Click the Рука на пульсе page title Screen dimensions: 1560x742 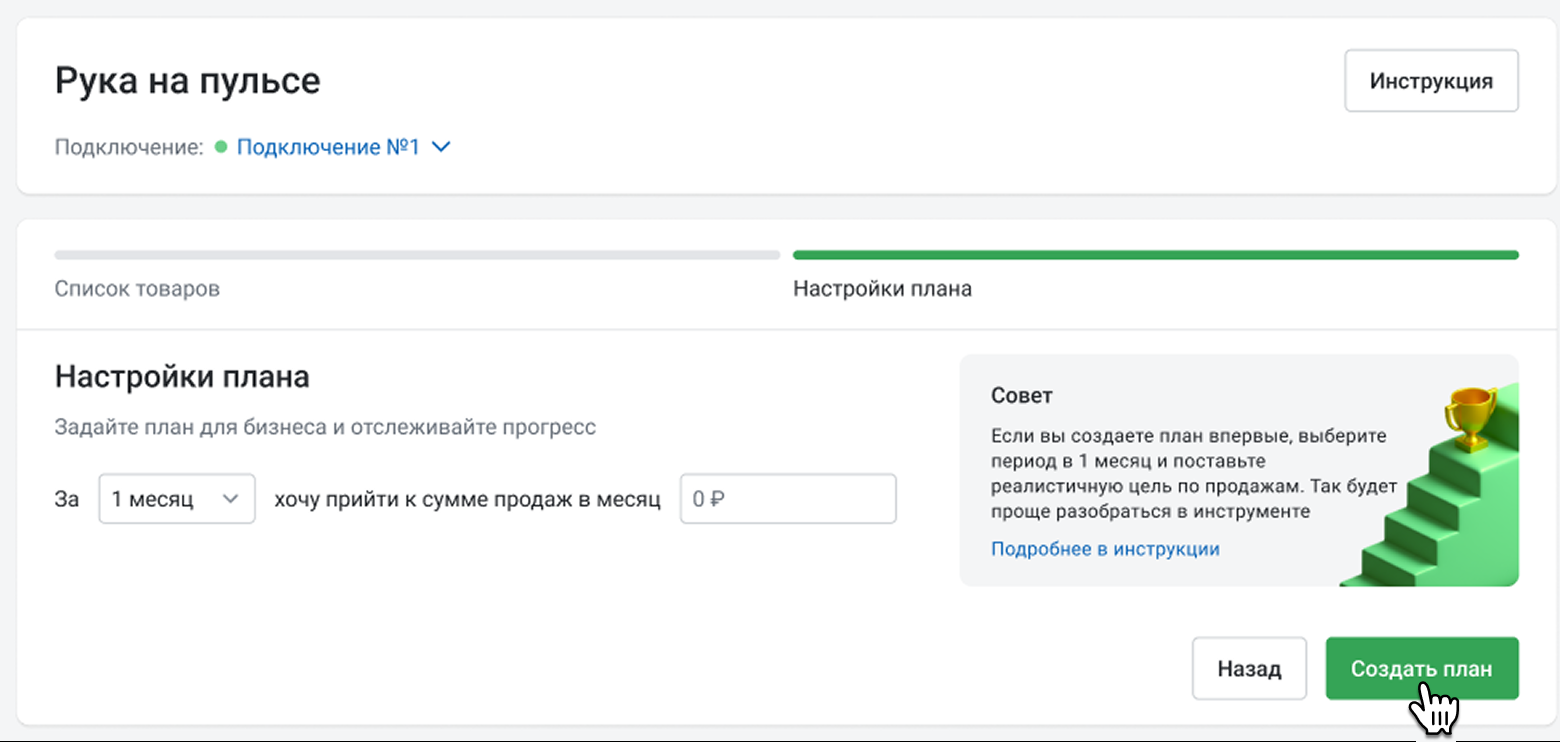187,81
